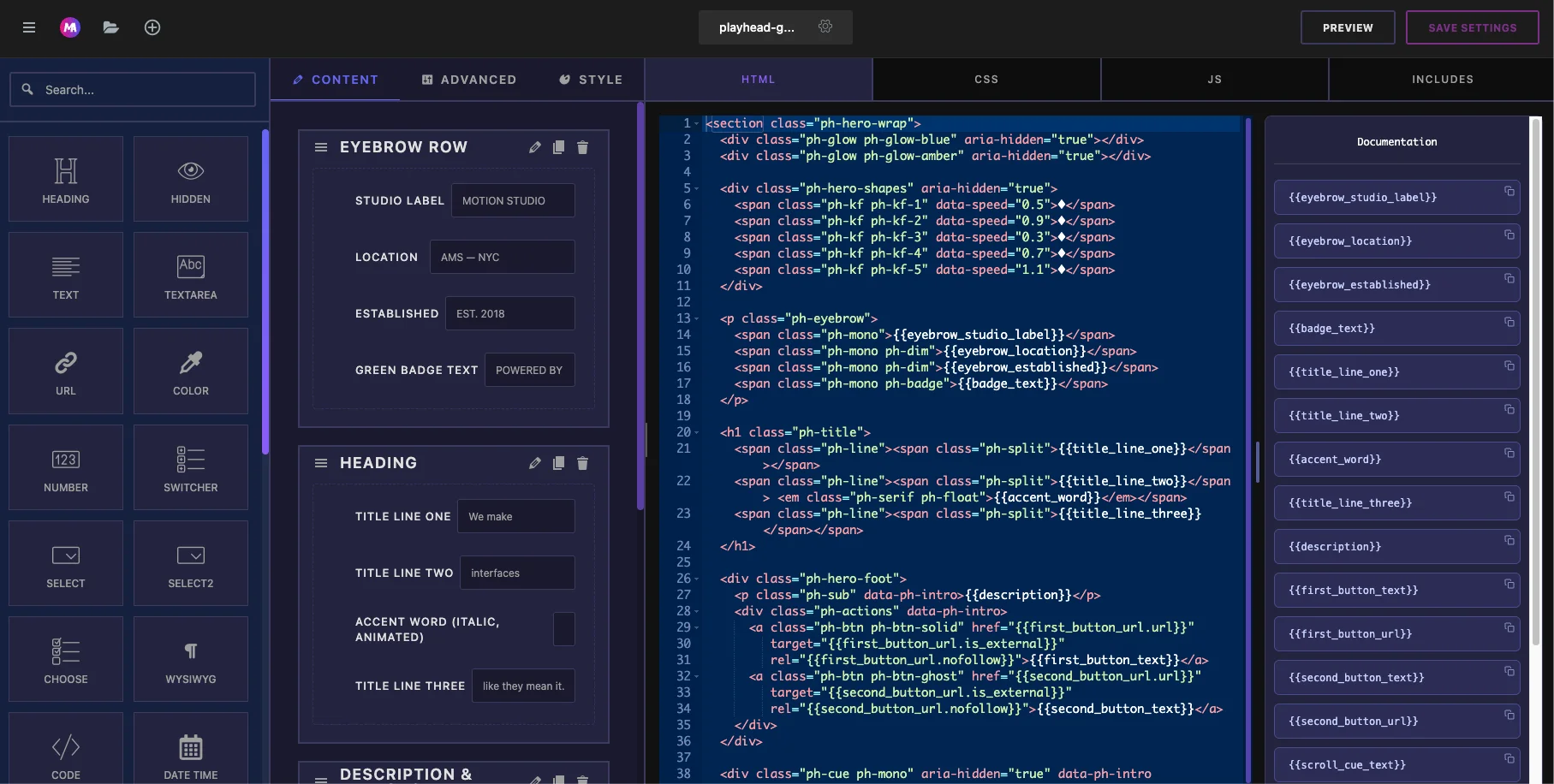Click the field types panel scrollbar
The image size is (1554, 784).
[x=265, y=291]
